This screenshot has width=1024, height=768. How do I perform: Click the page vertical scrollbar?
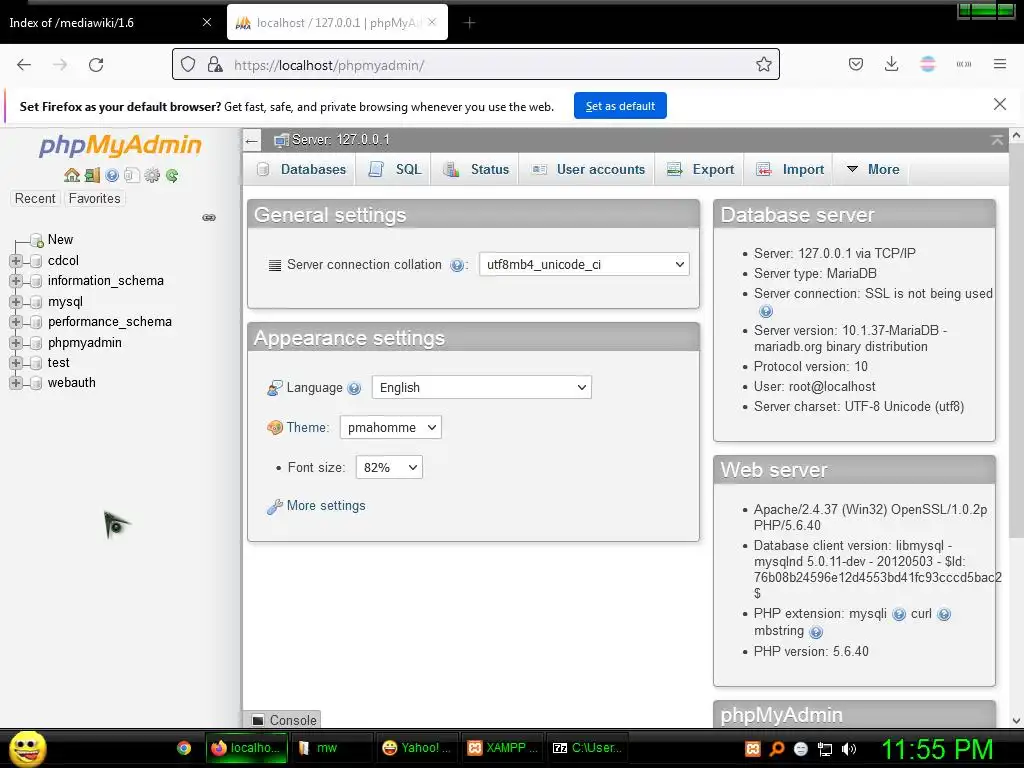click(1016, 340)
